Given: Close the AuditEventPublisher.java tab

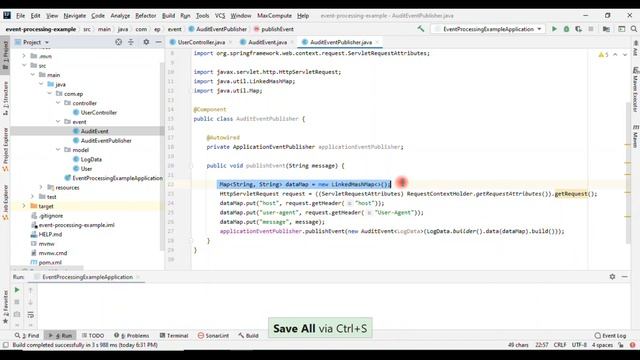Looking at the screenshot, I should click(x=377, y=42).
